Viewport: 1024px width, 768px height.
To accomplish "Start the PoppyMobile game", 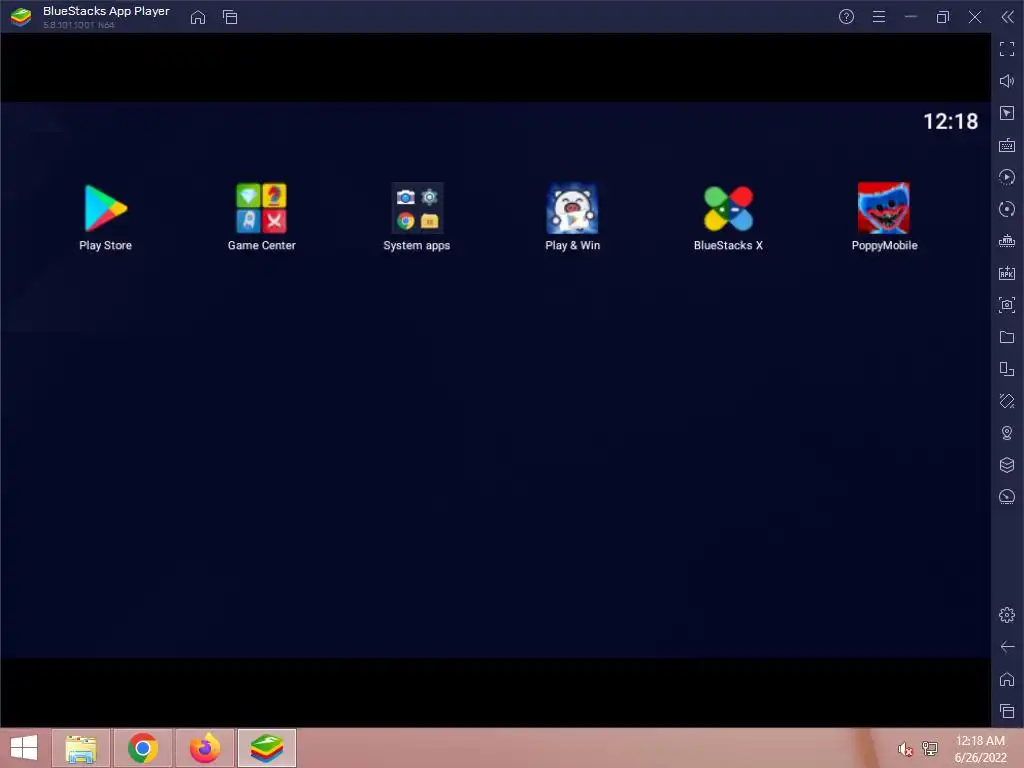I will 884,209.
